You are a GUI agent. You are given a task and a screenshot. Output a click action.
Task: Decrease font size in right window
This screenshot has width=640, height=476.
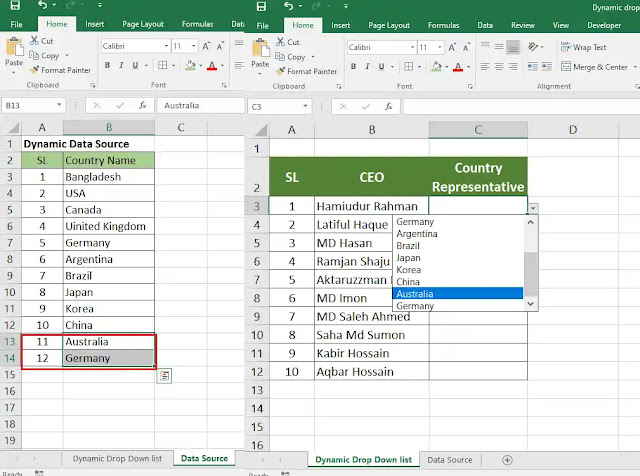[467, 47]
